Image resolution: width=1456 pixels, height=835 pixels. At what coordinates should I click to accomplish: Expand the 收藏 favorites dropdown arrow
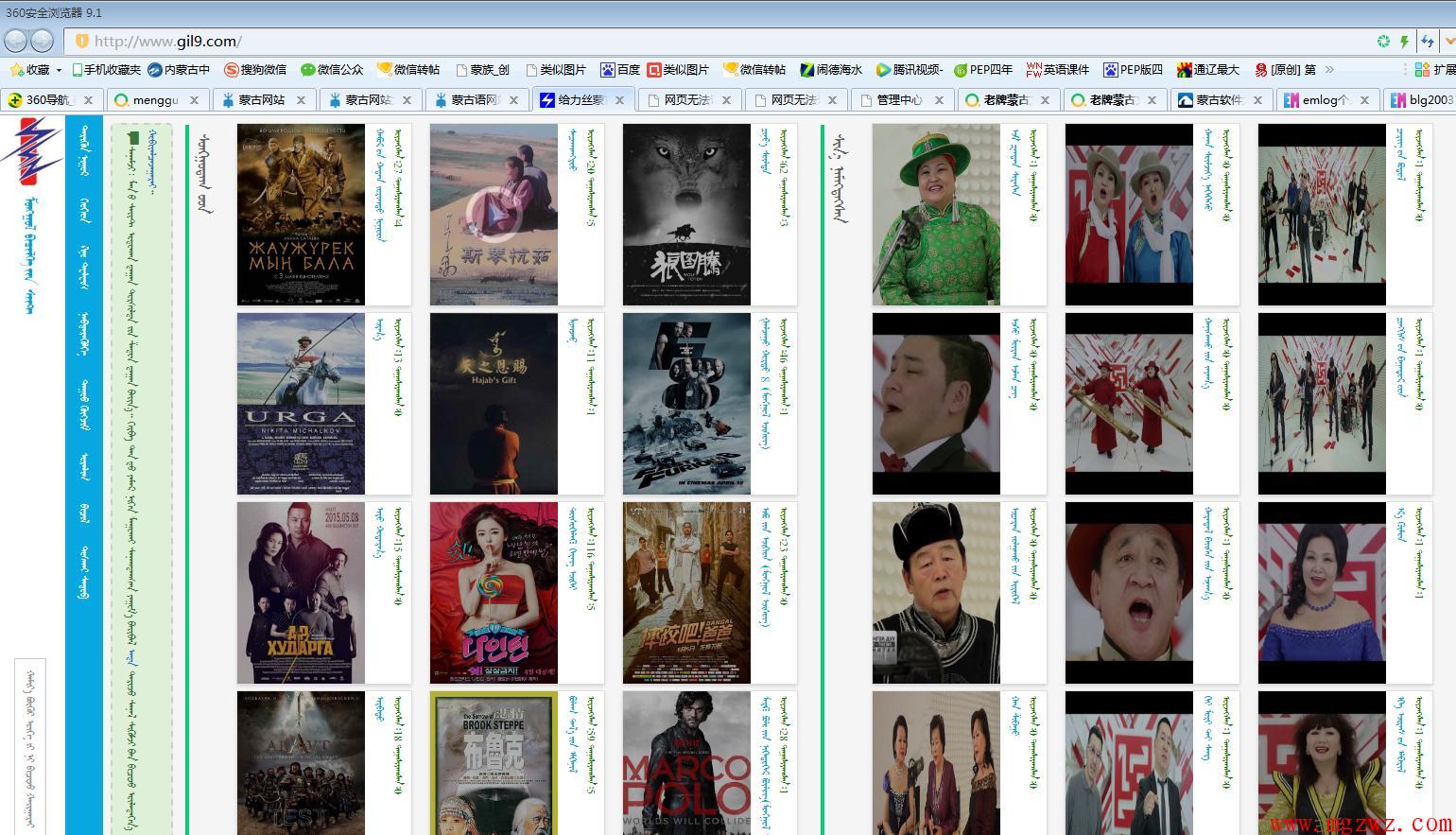tap(59, 70)
